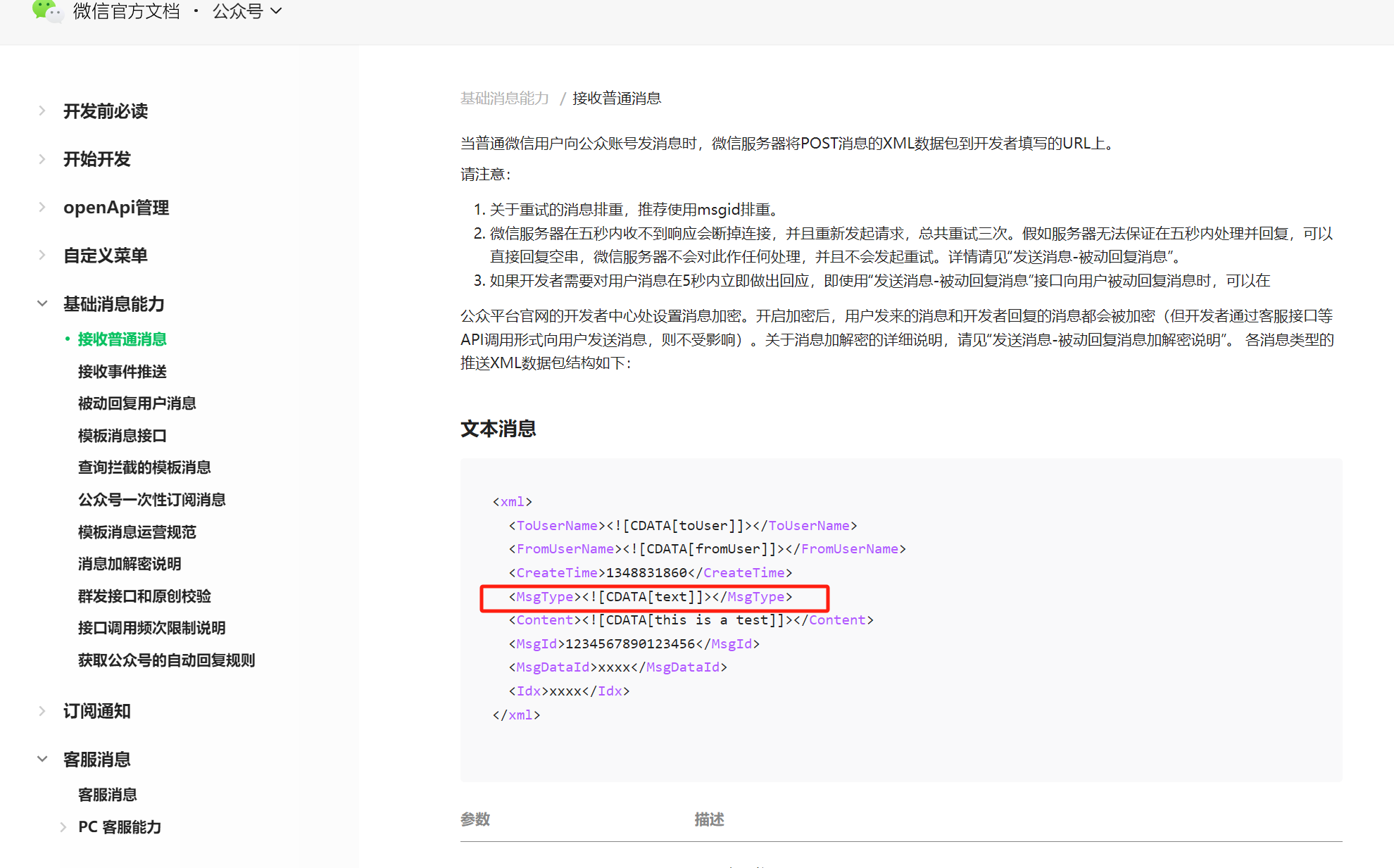Click the MsgDataId code line
This screenshot has width=1394, height=868.
click(x=617, y=667)
